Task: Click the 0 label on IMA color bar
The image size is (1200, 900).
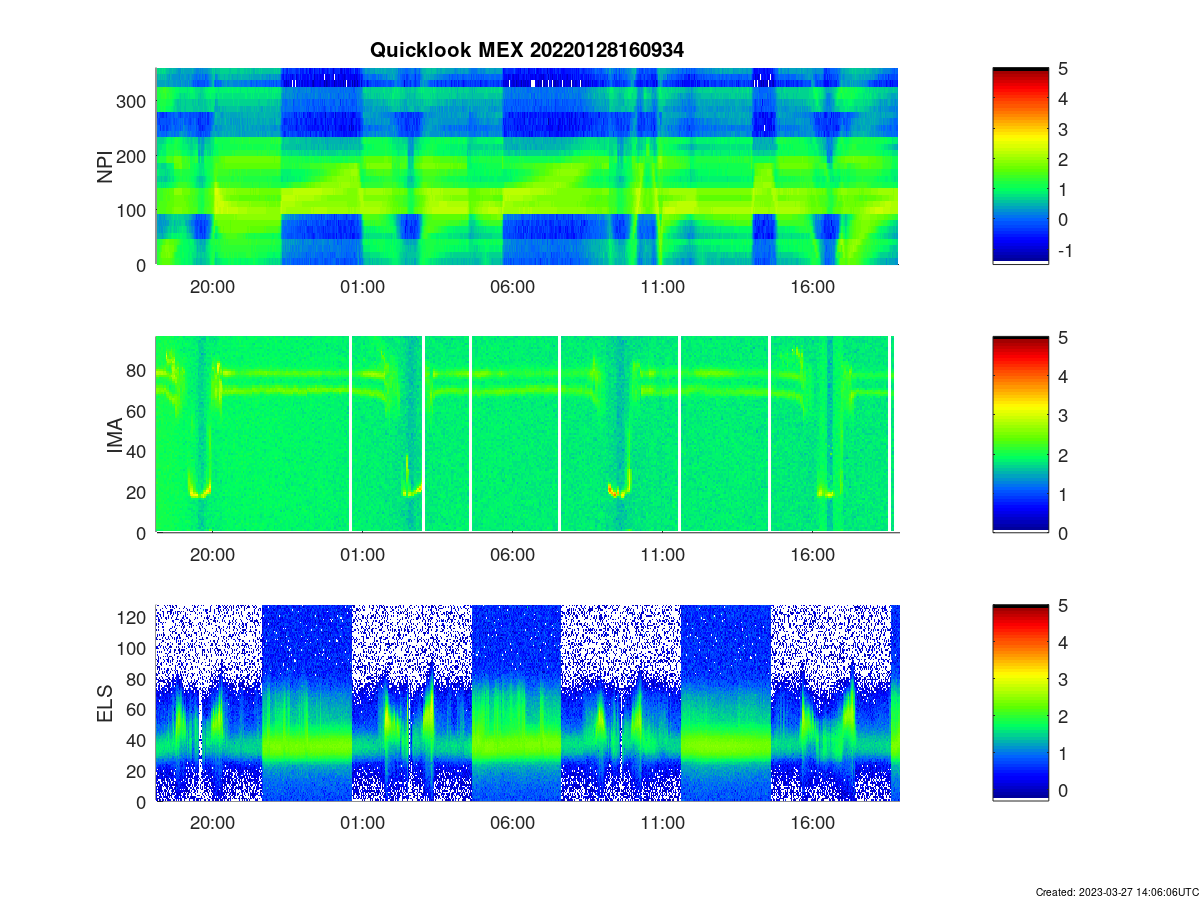Action: (x=1064, y=533)
